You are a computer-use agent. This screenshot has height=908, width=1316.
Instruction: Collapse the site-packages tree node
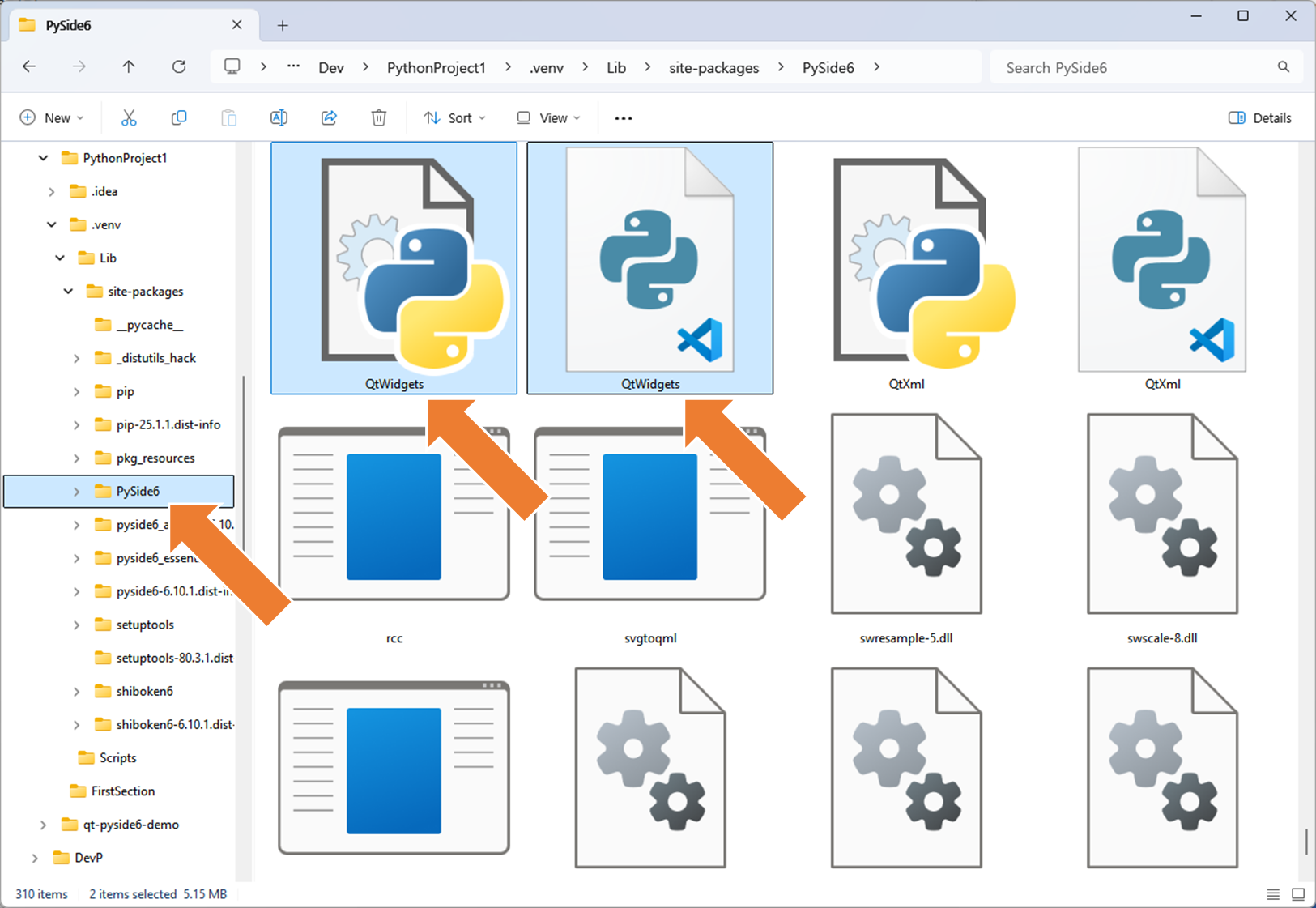(x=68, y=291)
